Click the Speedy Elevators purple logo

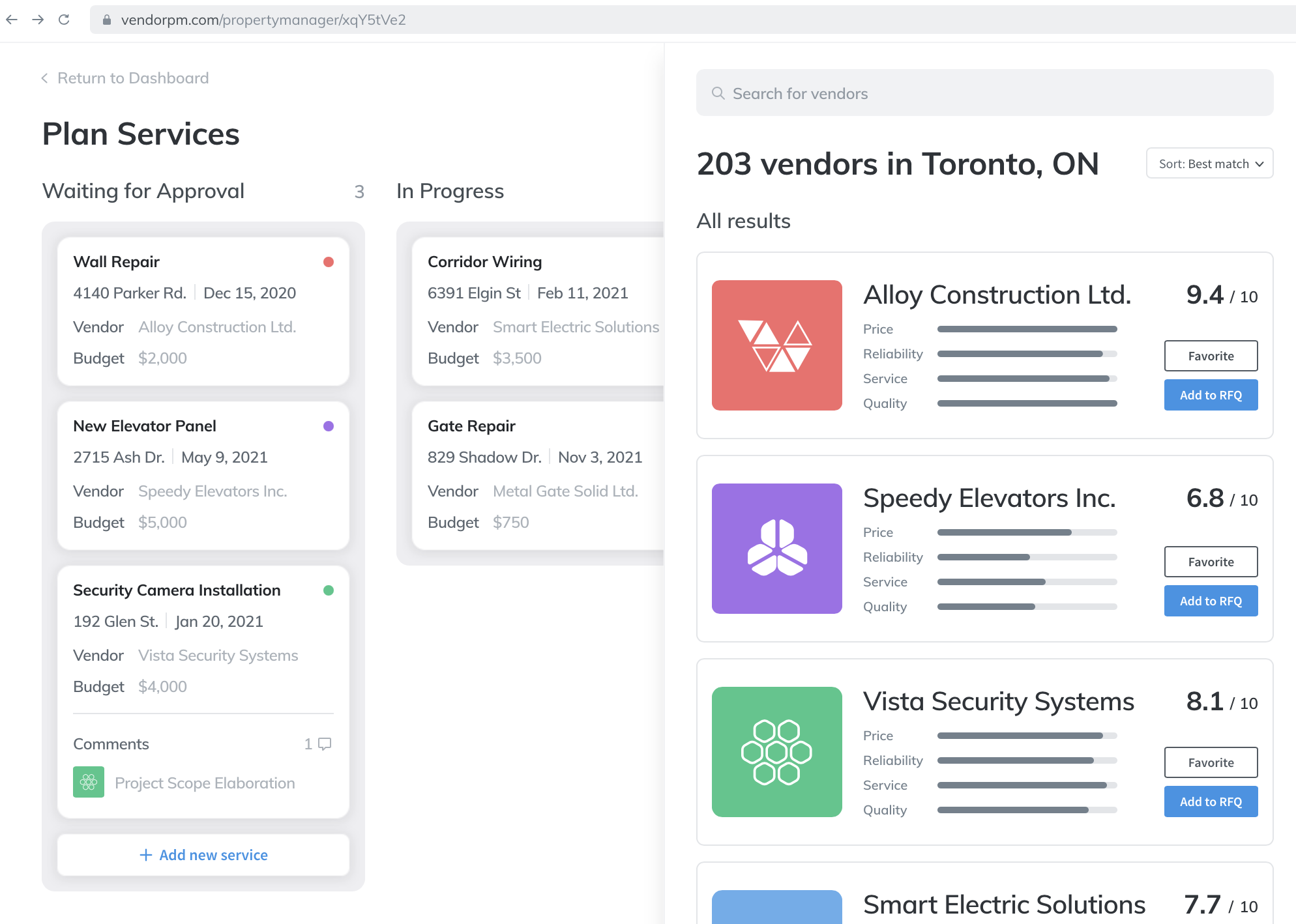pos(777,549)
